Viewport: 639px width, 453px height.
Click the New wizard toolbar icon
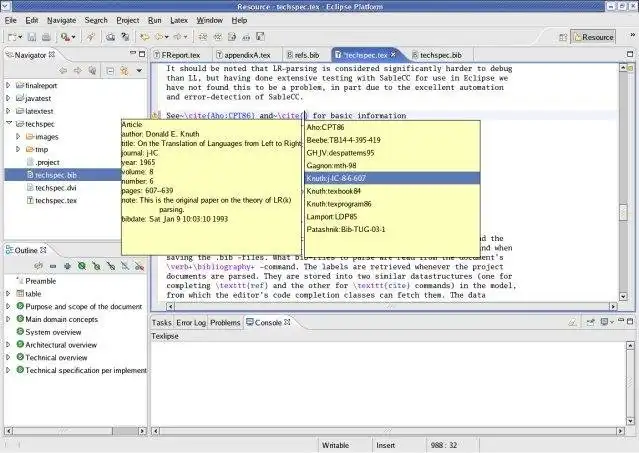(12, 37)
